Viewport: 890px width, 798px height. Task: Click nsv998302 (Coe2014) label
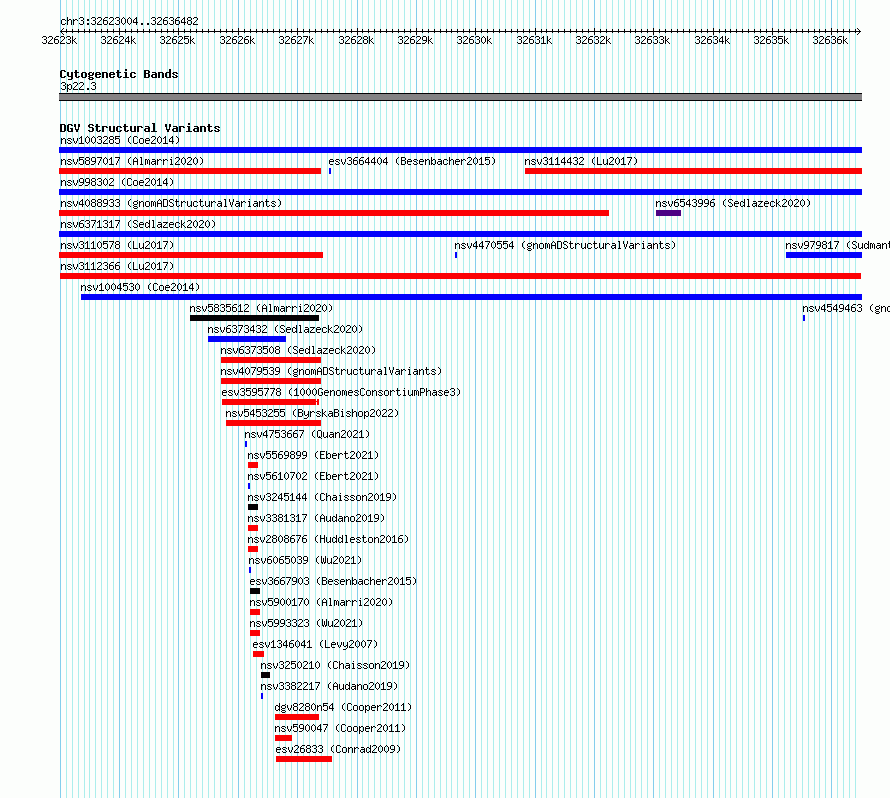click(117, 182)
